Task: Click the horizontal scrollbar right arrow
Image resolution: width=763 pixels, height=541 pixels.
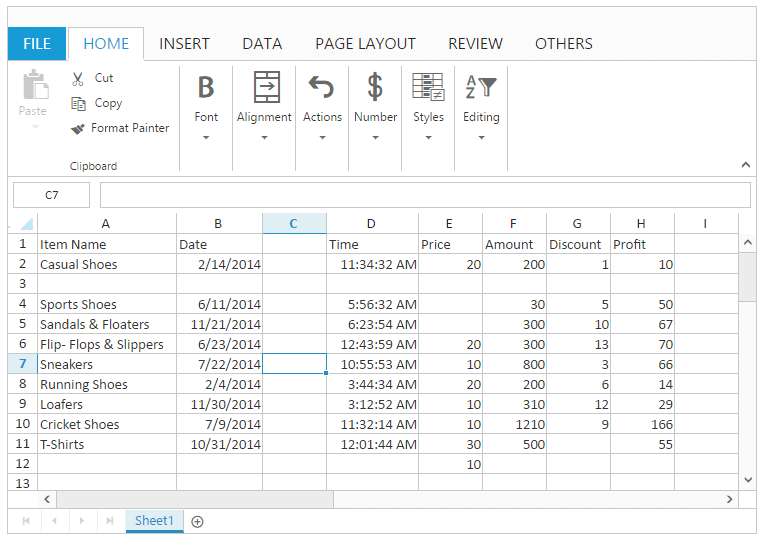Action: point(730,499)
